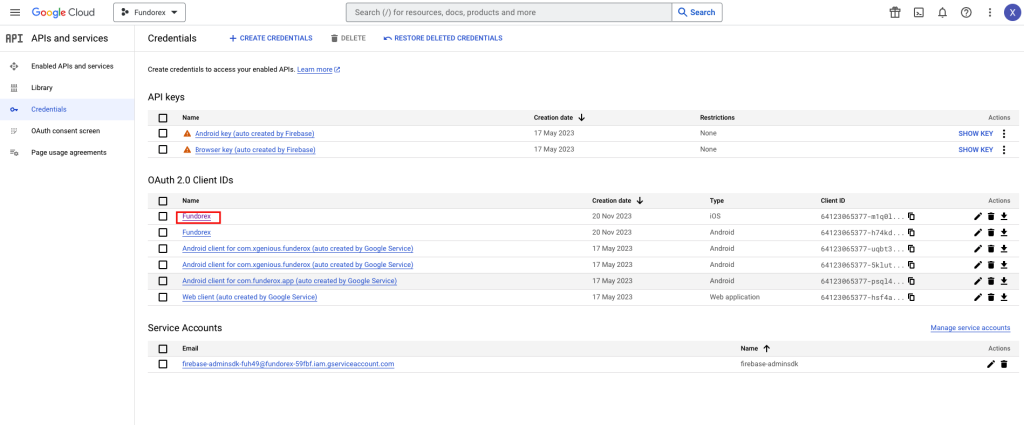
Task: Click SHOW KEY for Browser key
Action: coord(975,150)
